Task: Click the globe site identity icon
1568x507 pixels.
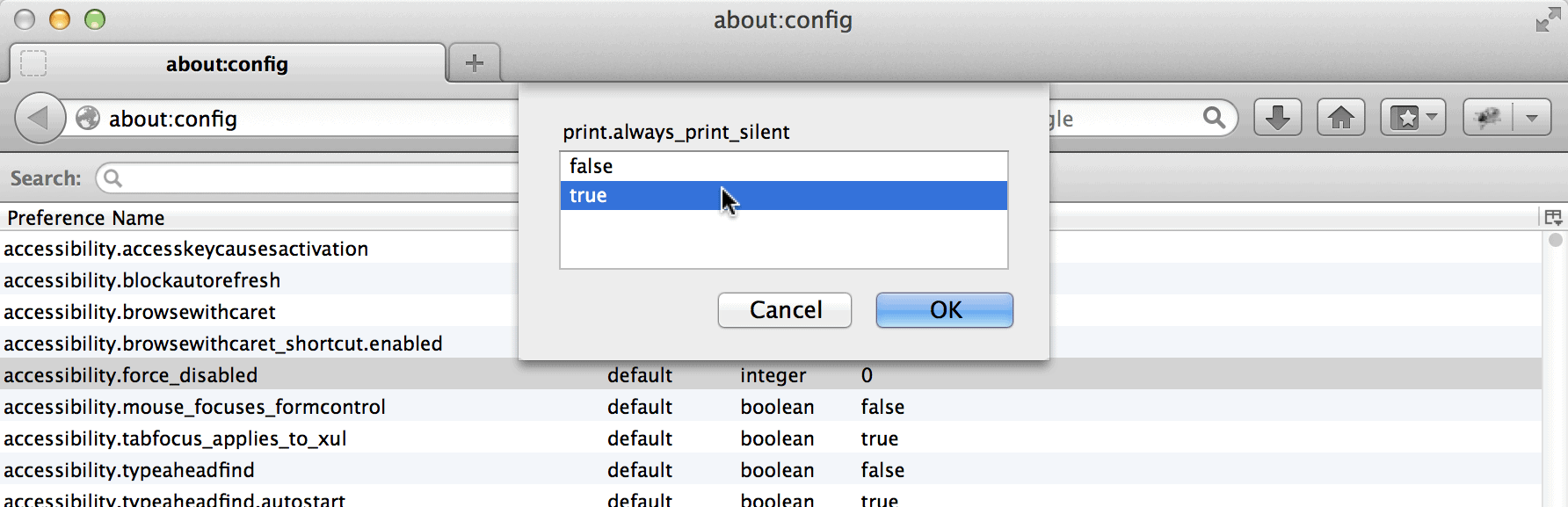Action: coord(87,118)
